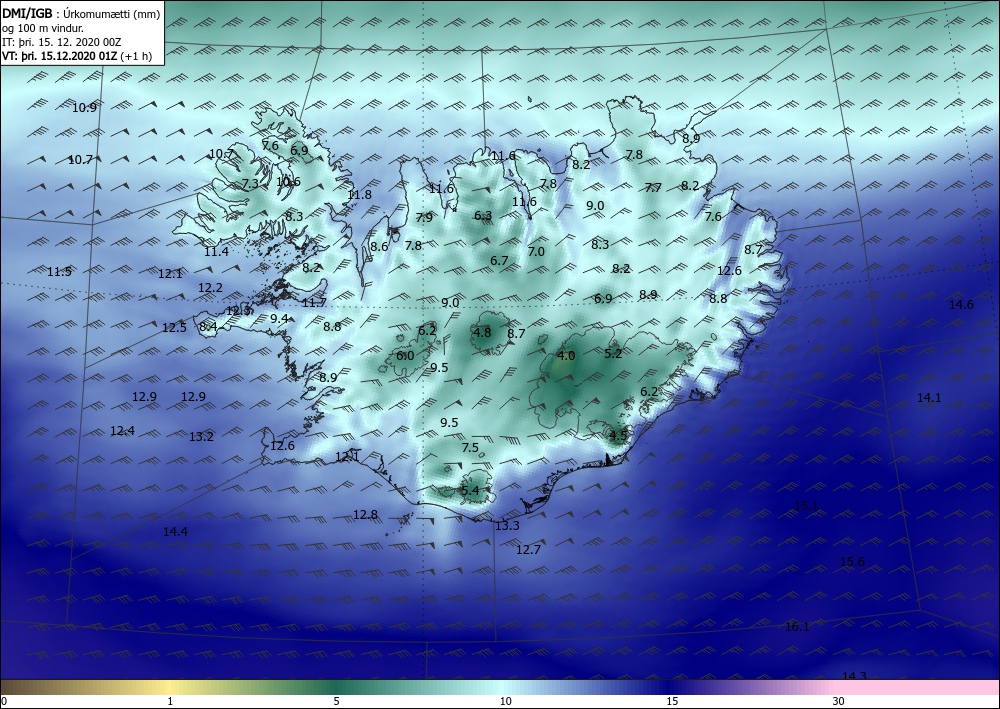Click the colorbar tick label '0'

4,702
